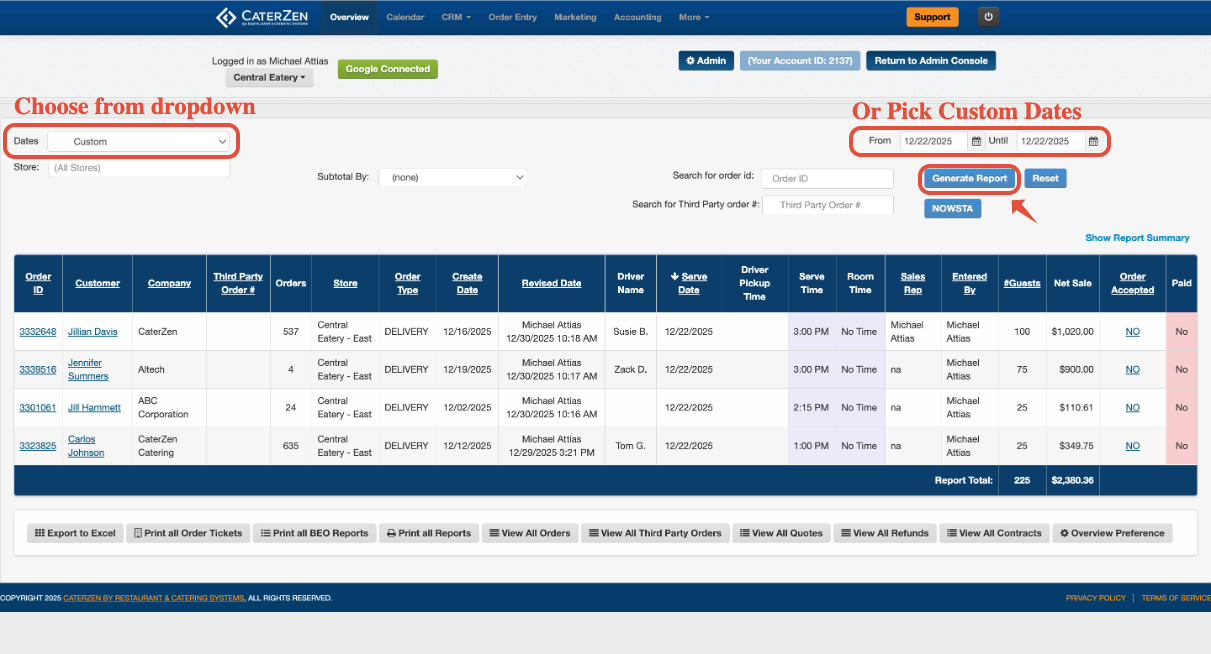Open the Dates dropdown set to Custom
Image resolution: width=1211 pixels, height=654 pixels.
138,142
